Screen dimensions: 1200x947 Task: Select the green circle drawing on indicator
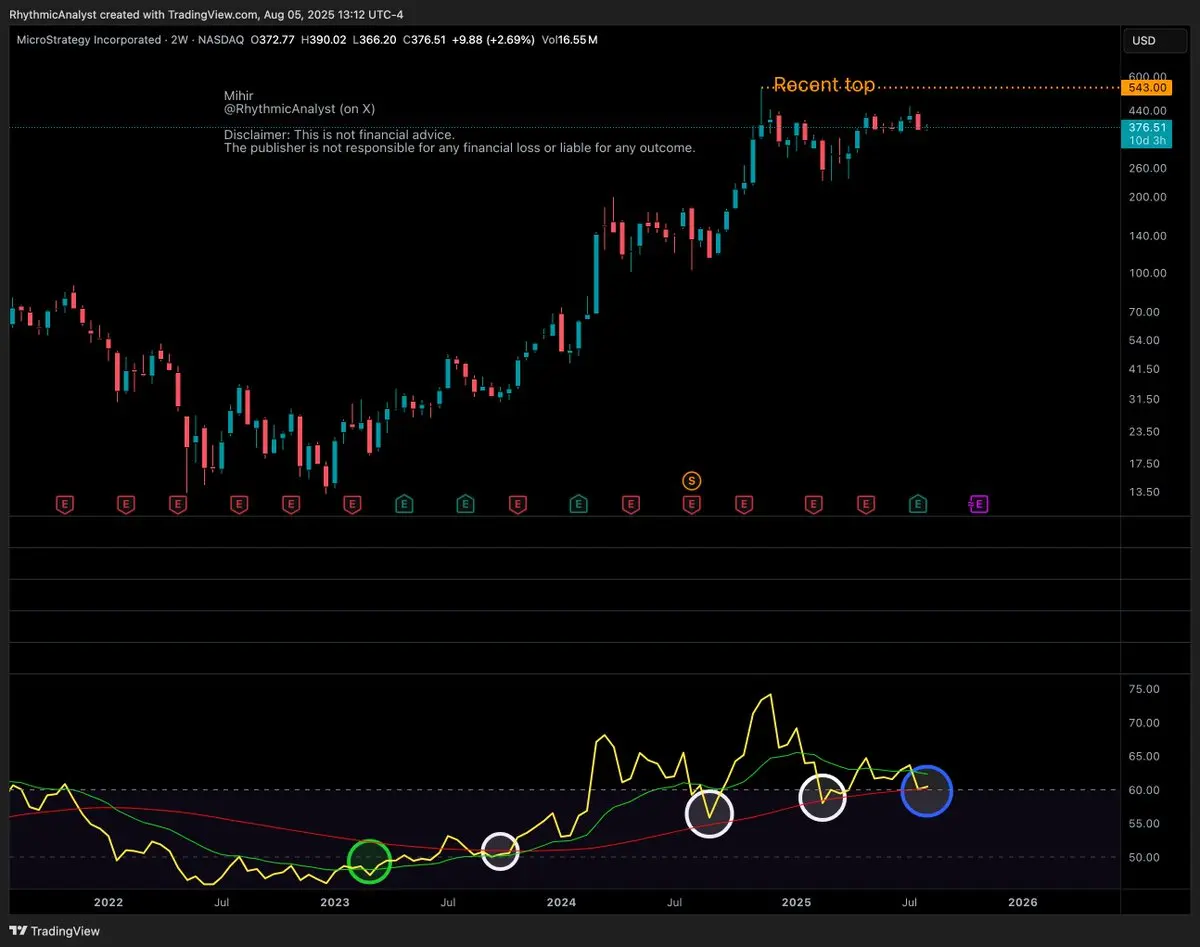(x=369, y=861)
